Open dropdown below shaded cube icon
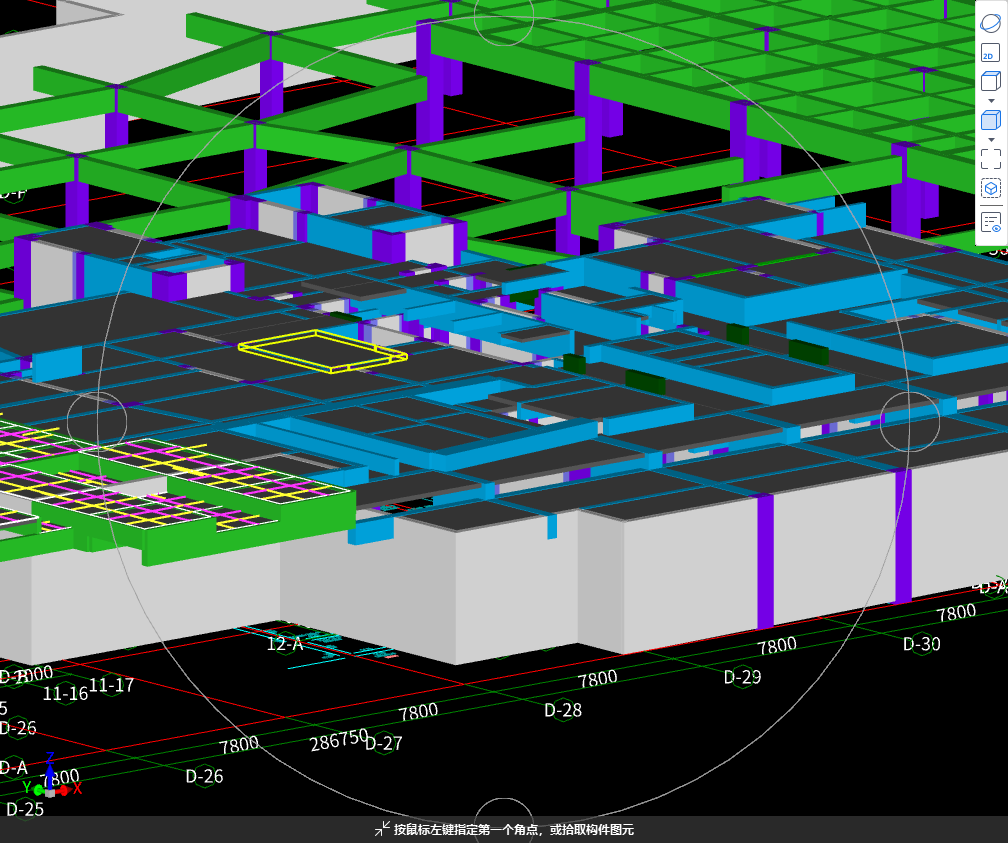This screenshot has width=1008, height=843. pos(991,140)
